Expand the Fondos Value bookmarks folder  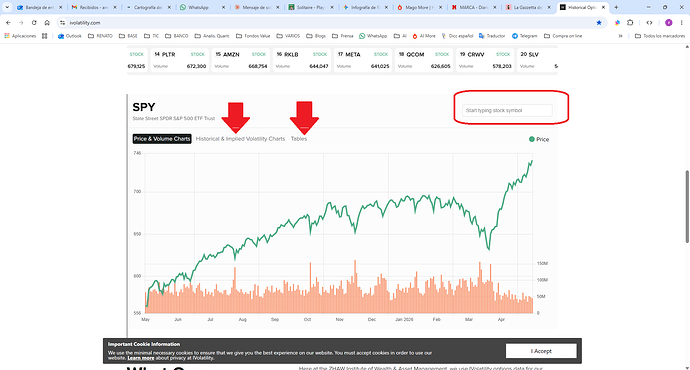(x=253, y=36)
